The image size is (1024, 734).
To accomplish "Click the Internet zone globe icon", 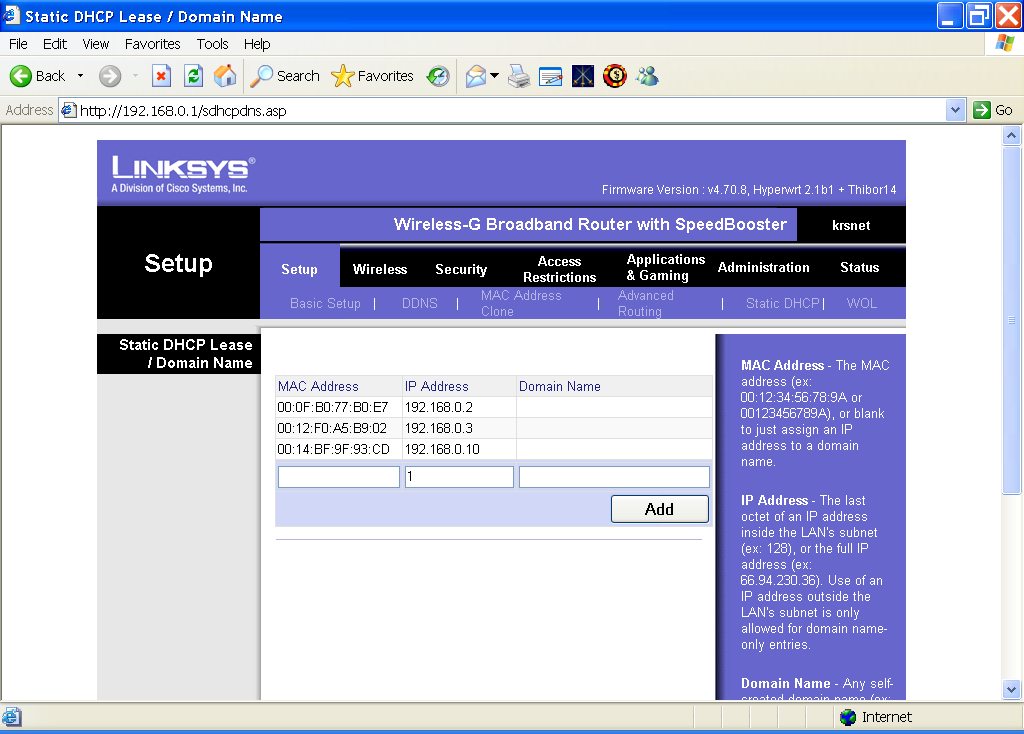I will 848,717.
